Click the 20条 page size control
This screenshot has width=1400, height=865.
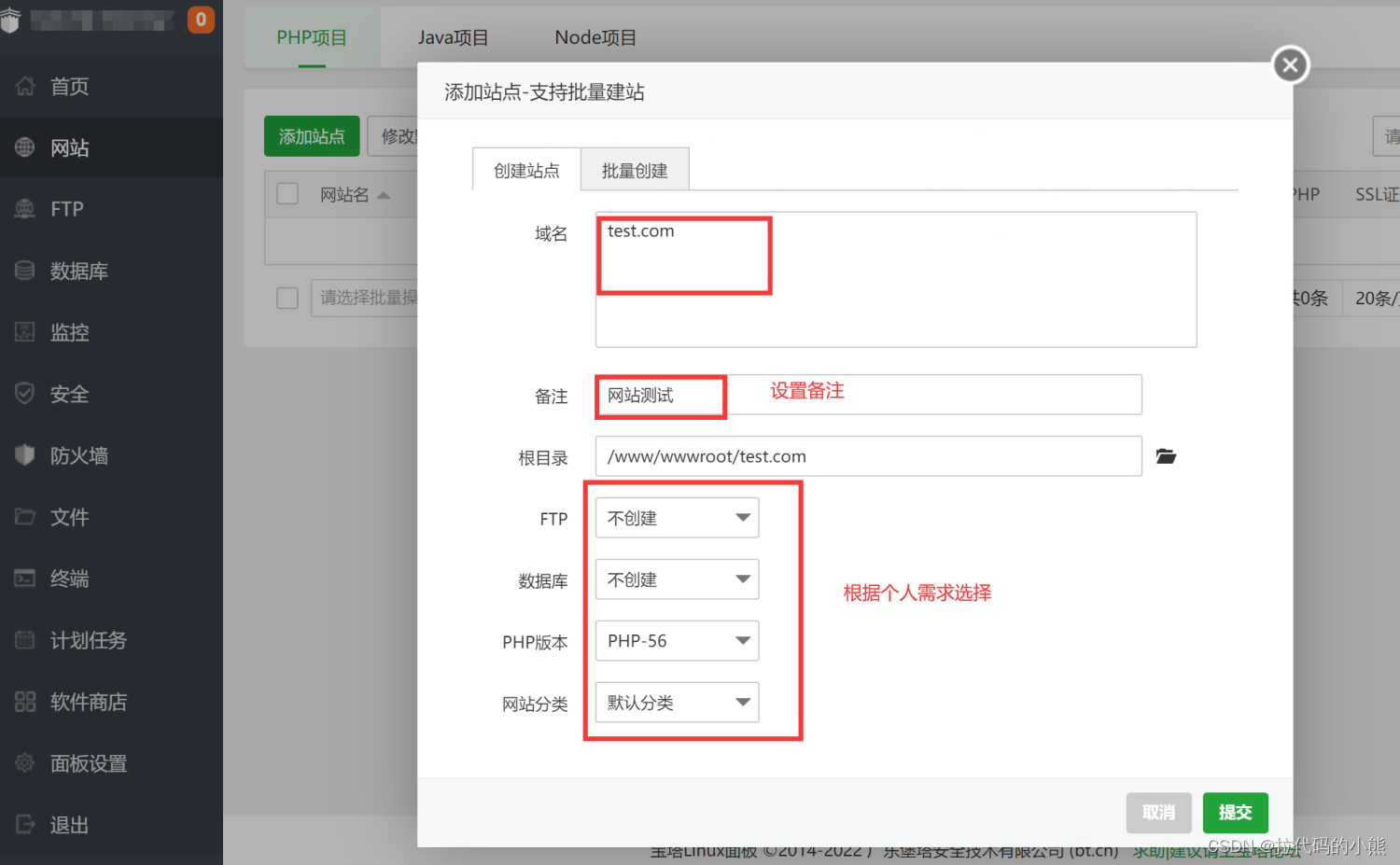[x=1372, y=297]
